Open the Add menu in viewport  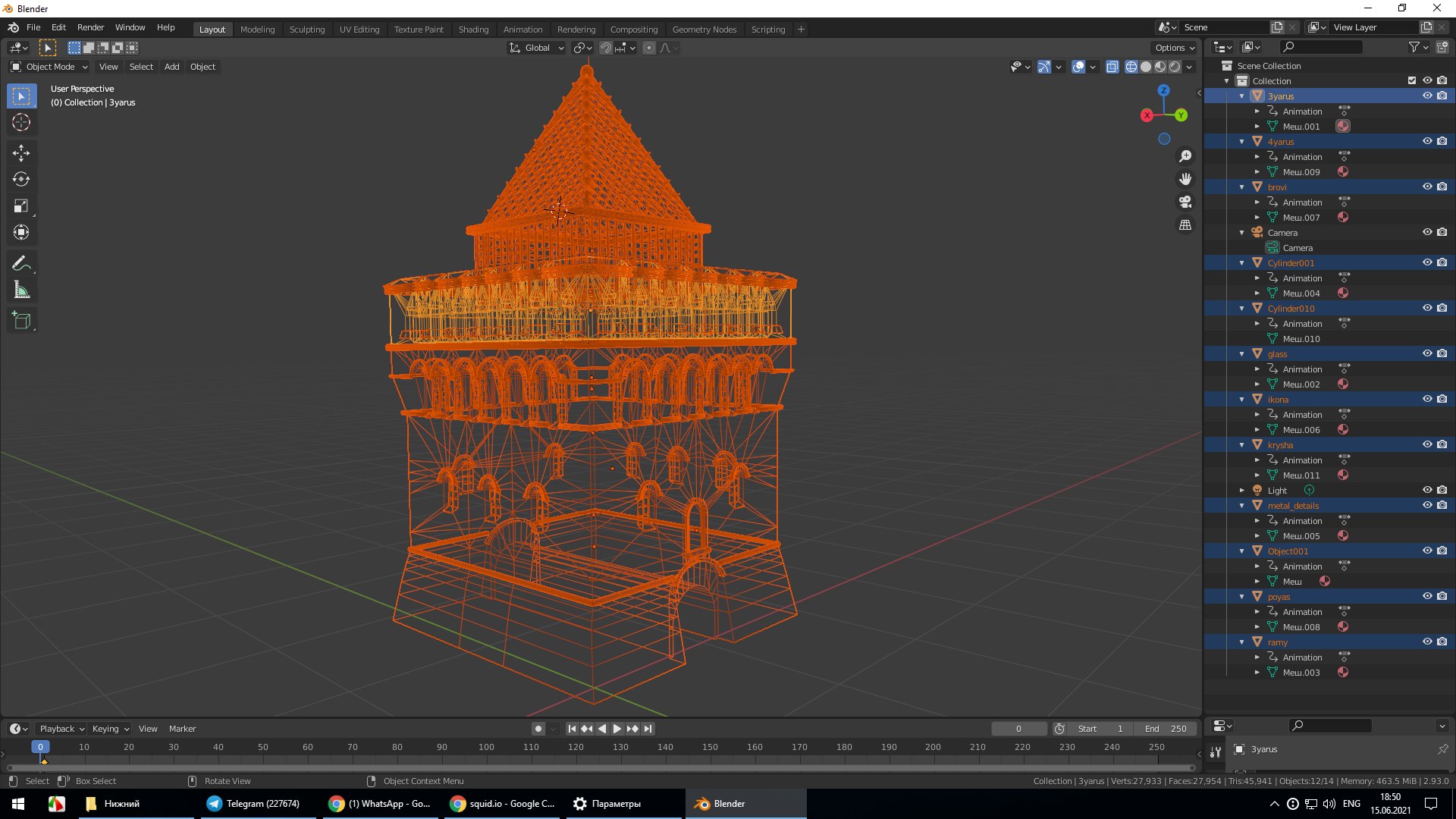(172, 67)
